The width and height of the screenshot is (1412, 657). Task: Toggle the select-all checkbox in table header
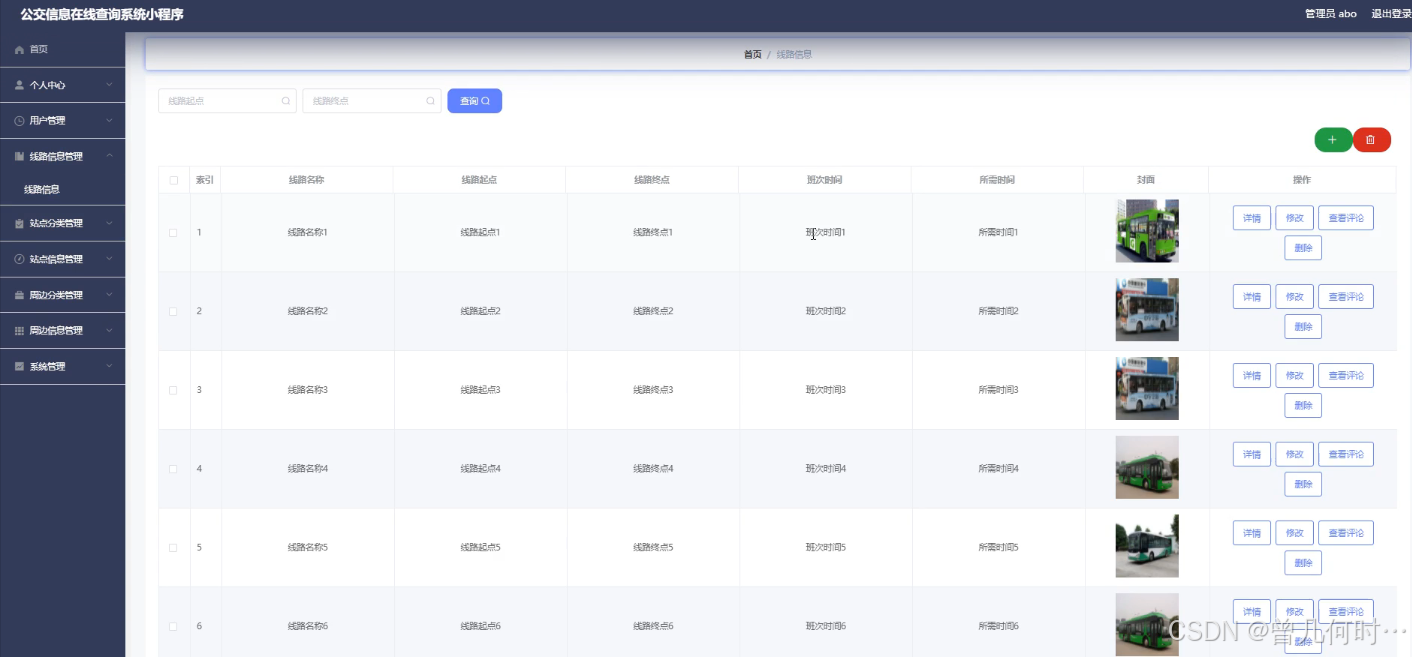174,180
